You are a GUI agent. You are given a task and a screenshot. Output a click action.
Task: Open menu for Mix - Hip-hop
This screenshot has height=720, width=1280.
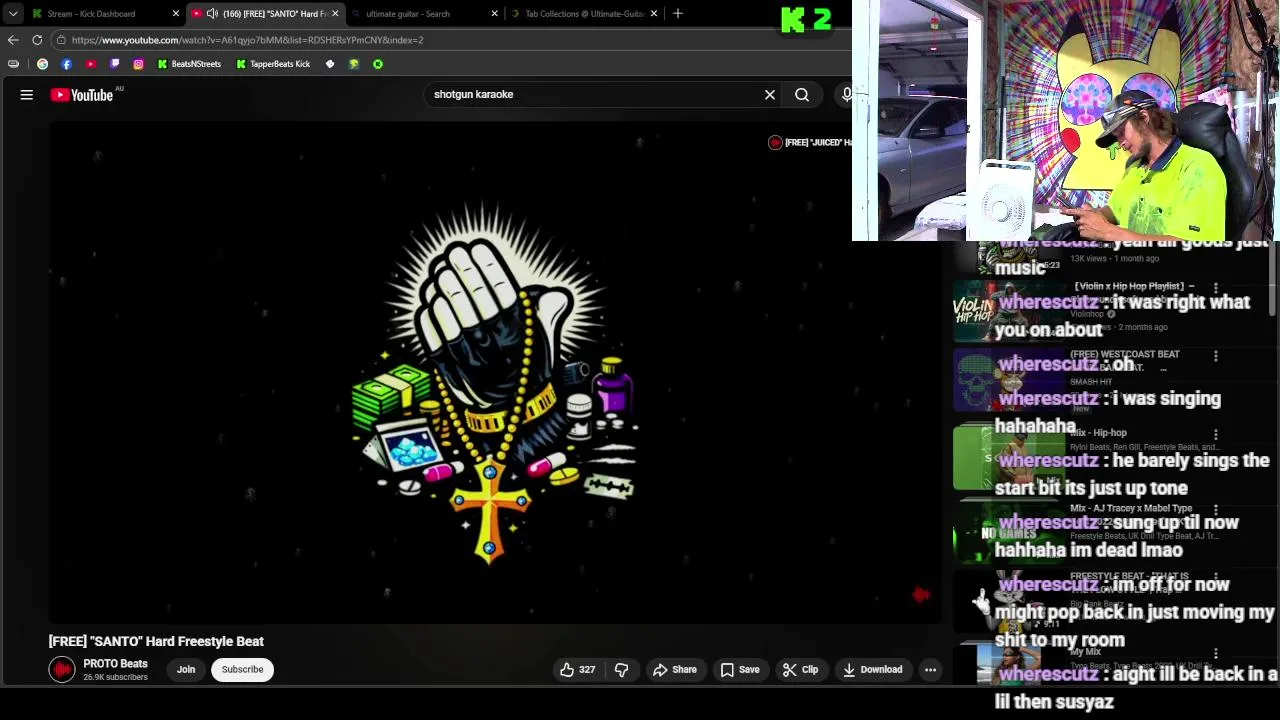click(1216, 435)
